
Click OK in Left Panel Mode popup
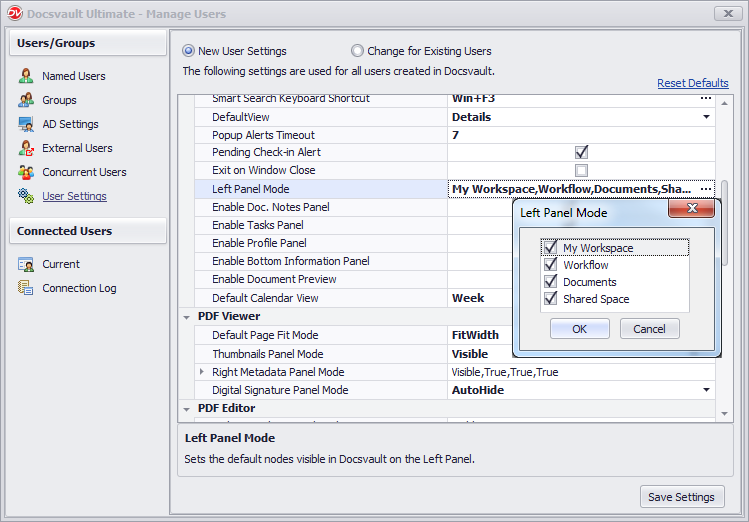tap(579, 329)
